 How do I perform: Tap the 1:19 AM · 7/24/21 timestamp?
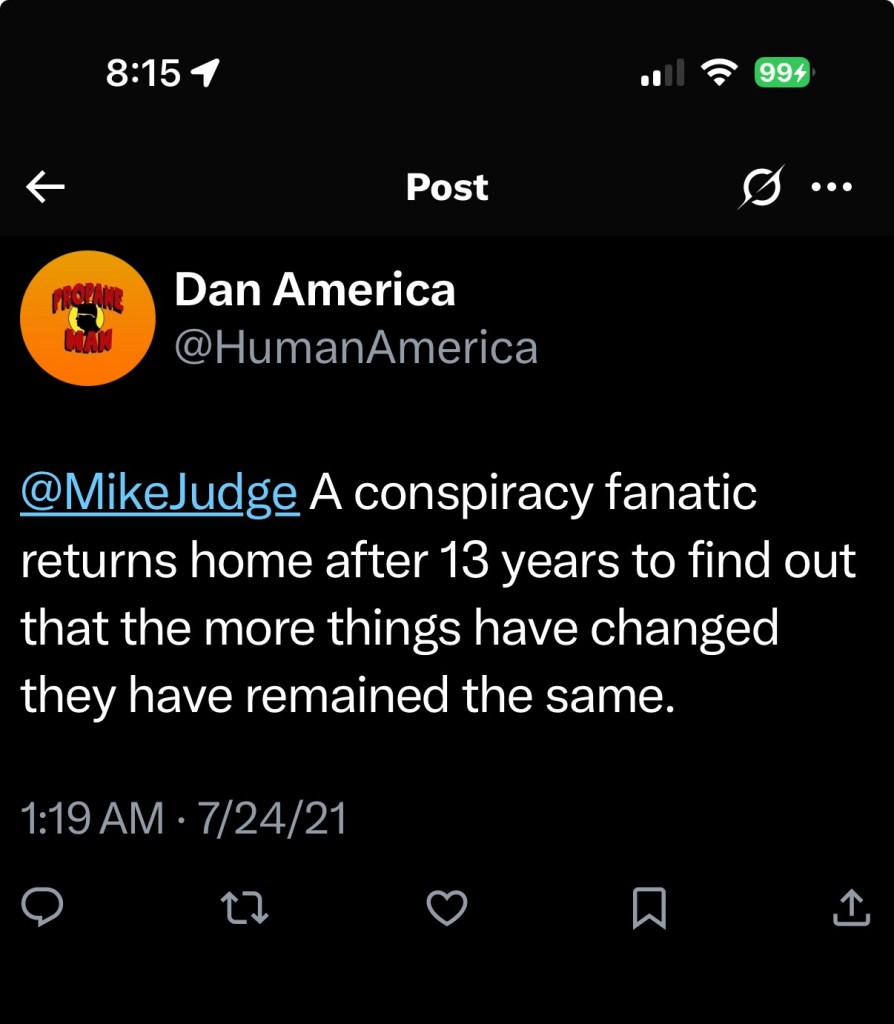pos(184,819)
